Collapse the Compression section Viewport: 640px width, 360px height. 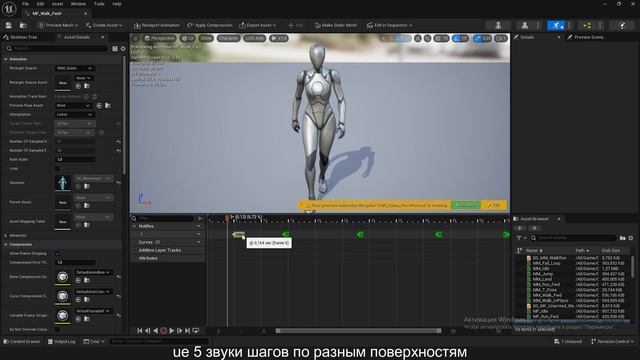tap(6, 244)
